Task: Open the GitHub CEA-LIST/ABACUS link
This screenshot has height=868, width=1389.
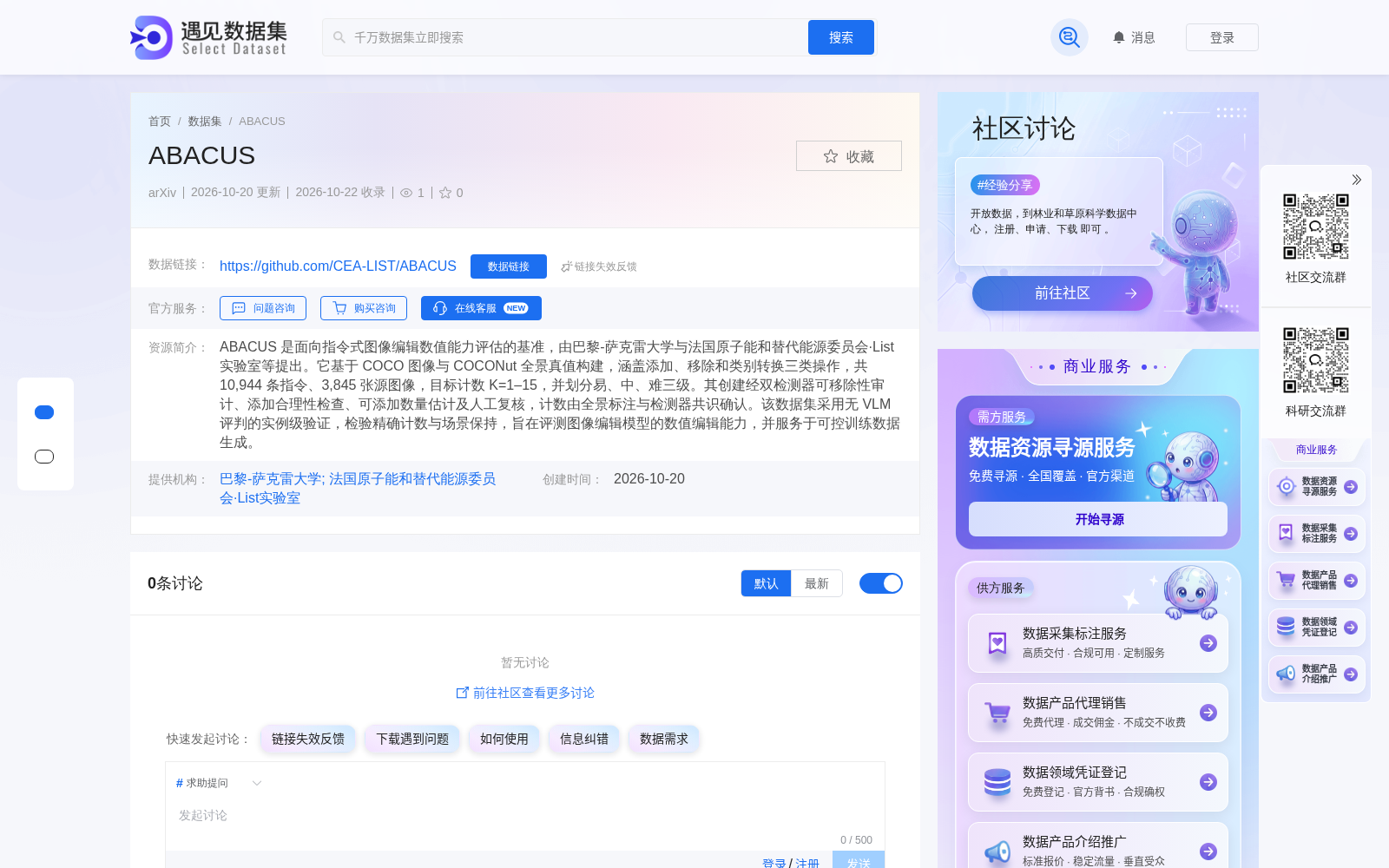Action: [x=338, y=266]
